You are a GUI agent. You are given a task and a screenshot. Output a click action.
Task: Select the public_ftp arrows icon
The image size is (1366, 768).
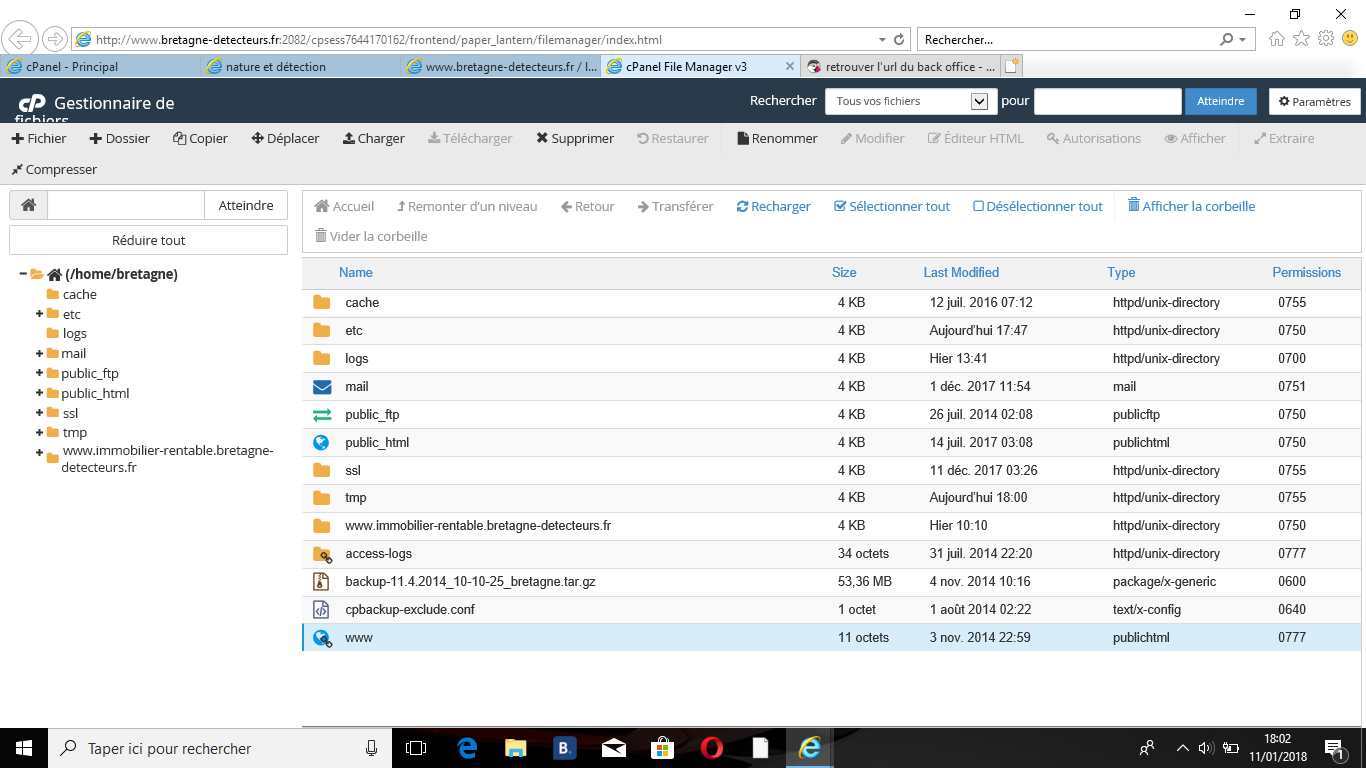[321, 414]
